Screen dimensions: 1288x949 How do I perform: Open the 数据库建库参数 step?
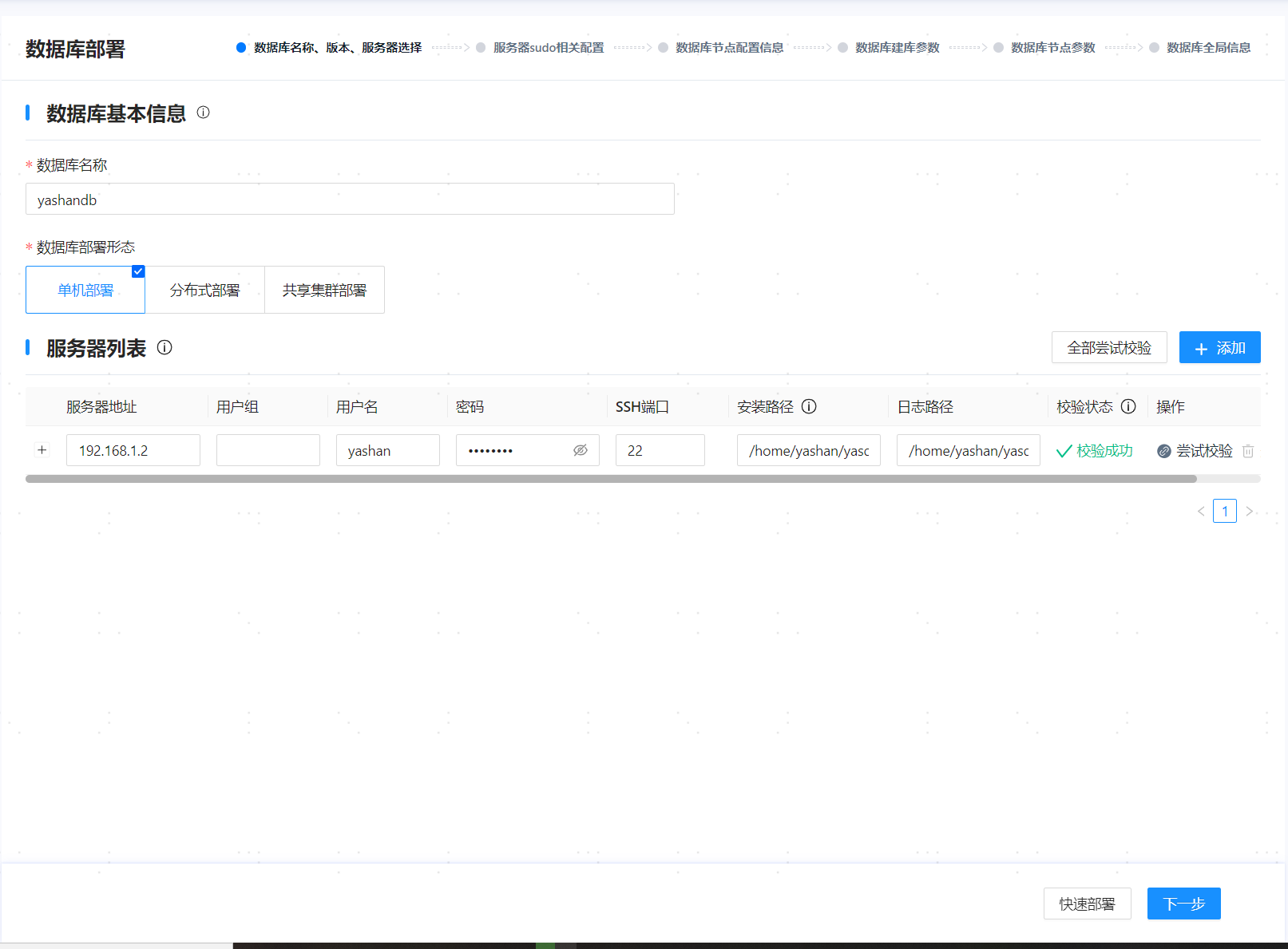[897, 48]
